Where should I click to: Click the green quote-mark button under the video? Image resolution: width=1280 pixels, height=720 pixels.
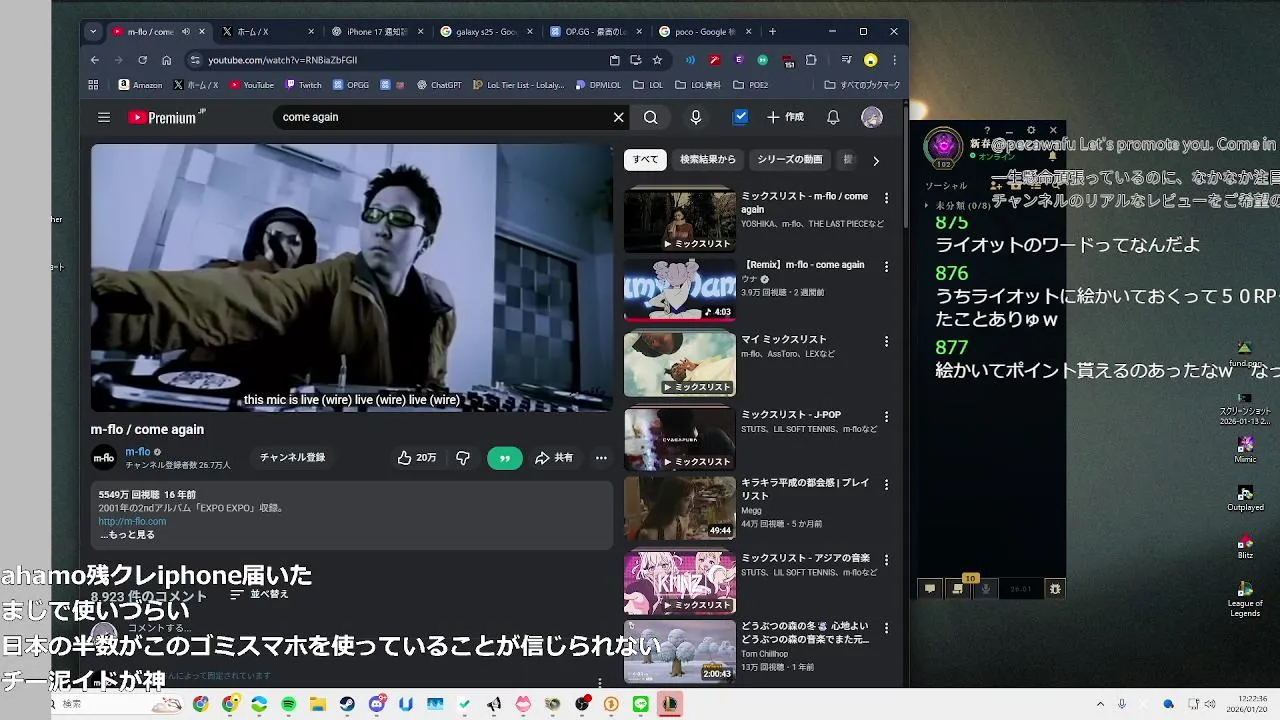(505, 458)
